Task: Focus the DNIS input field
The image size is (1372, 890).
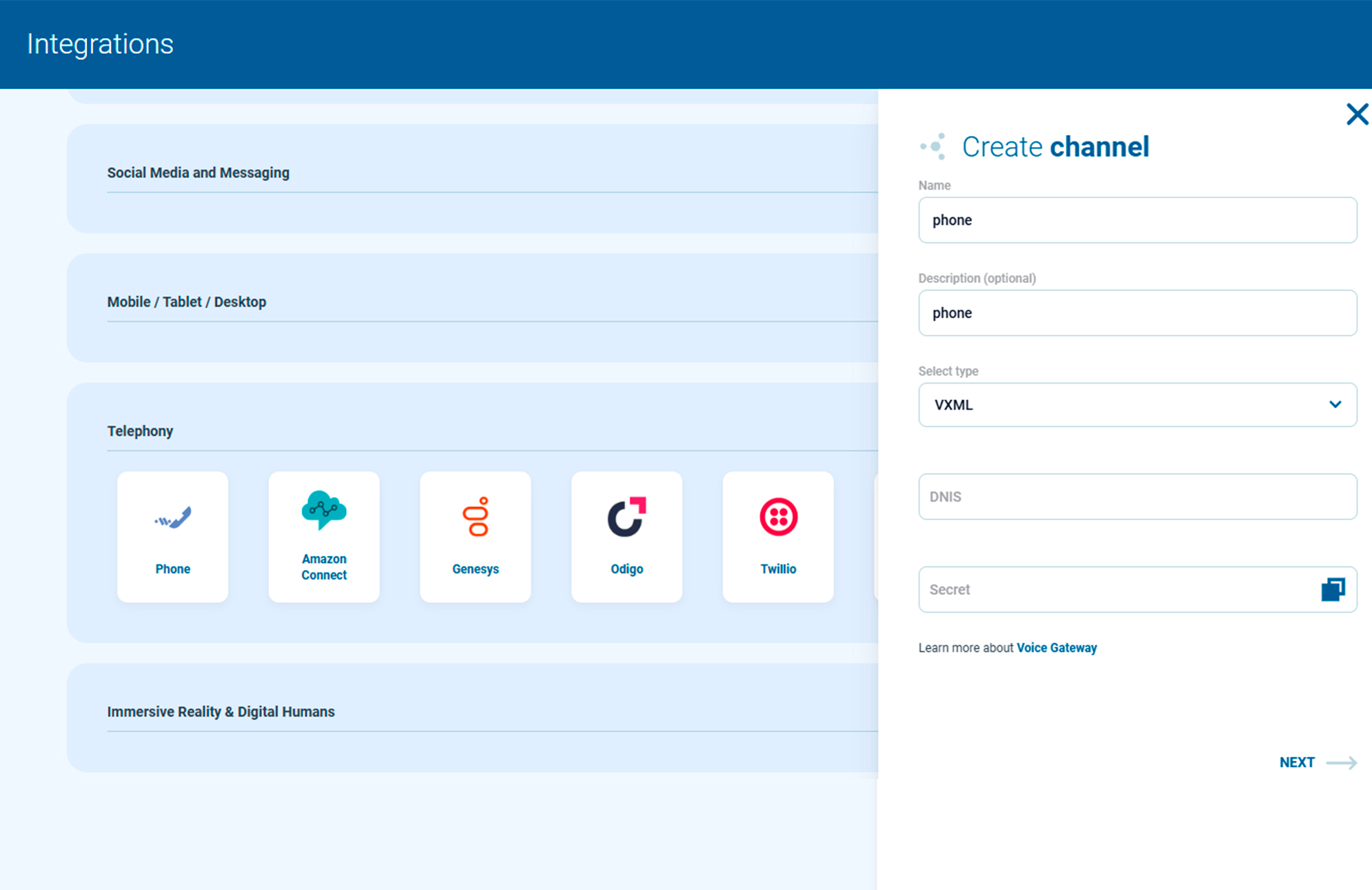Action: 1137,497
